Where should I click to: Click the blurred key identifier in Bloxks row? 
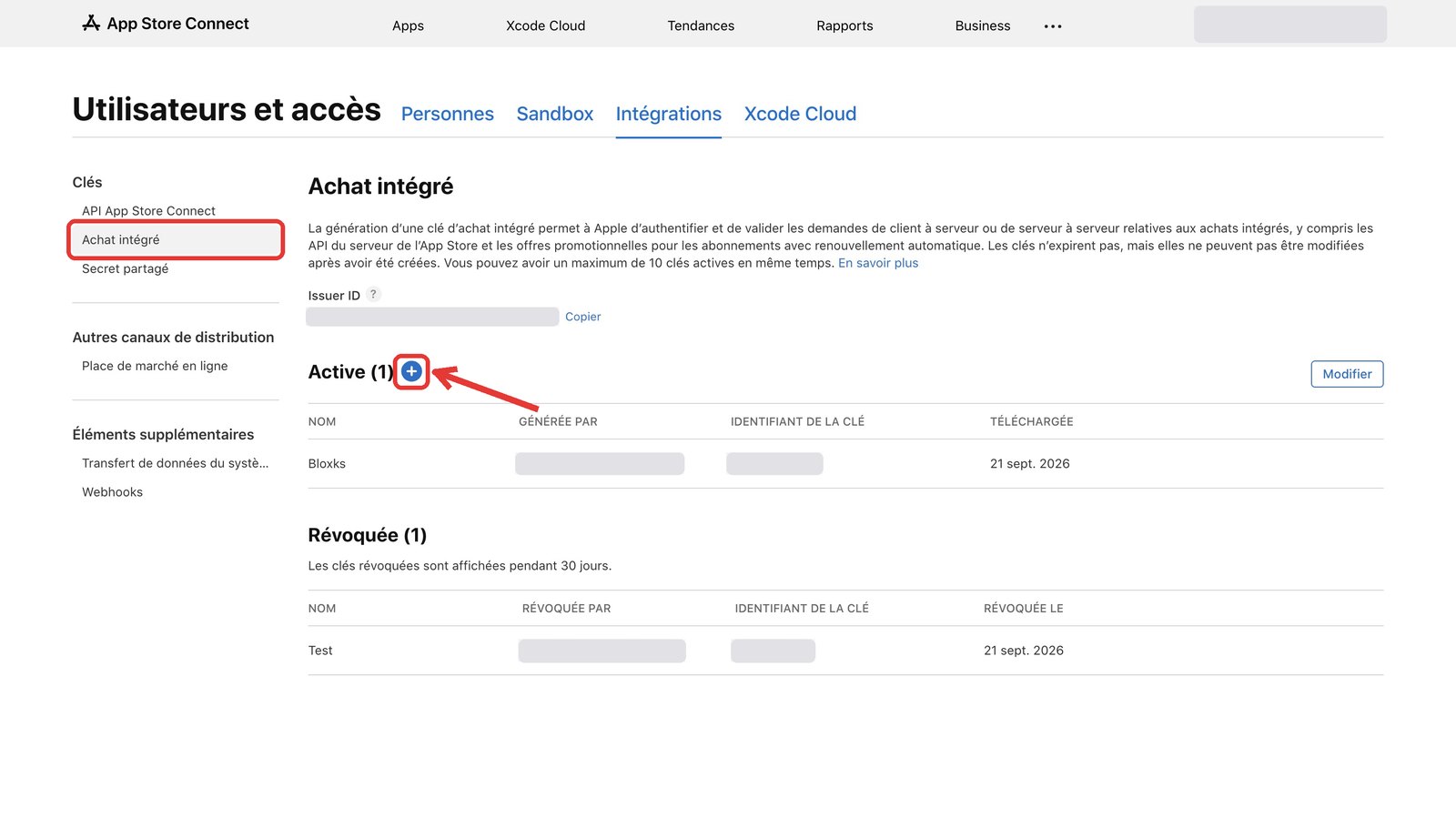click(774, 464)
